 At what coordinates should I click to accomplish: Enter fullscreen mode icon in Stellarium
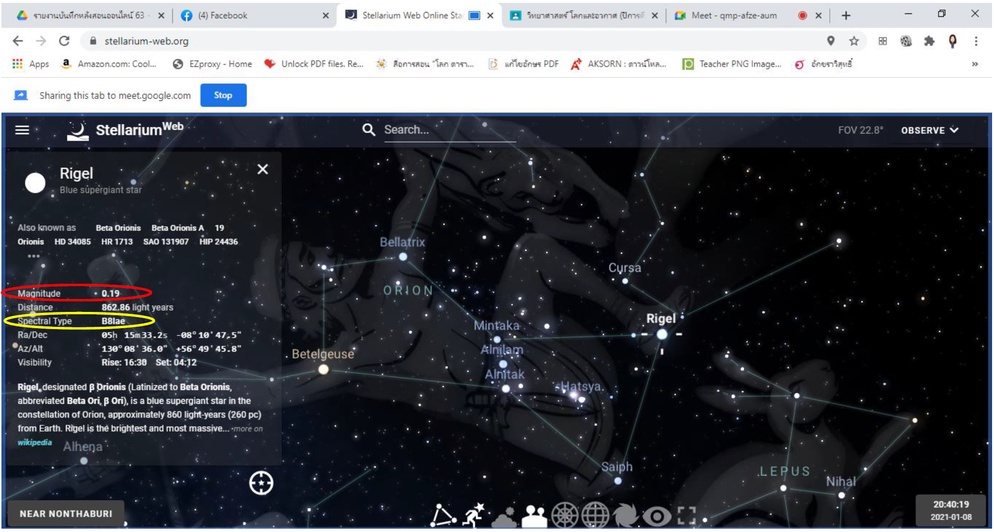coord(687,516)
